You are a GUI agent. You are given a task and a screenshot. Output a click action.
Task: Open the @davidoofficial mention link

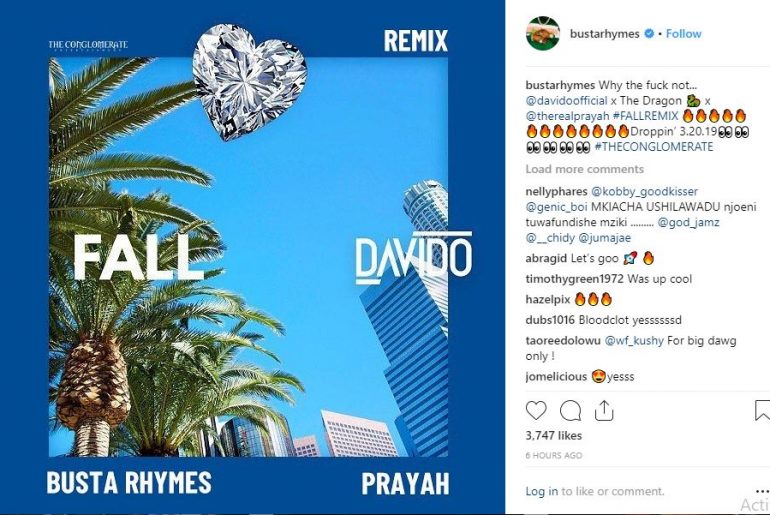tap(566, 101)
